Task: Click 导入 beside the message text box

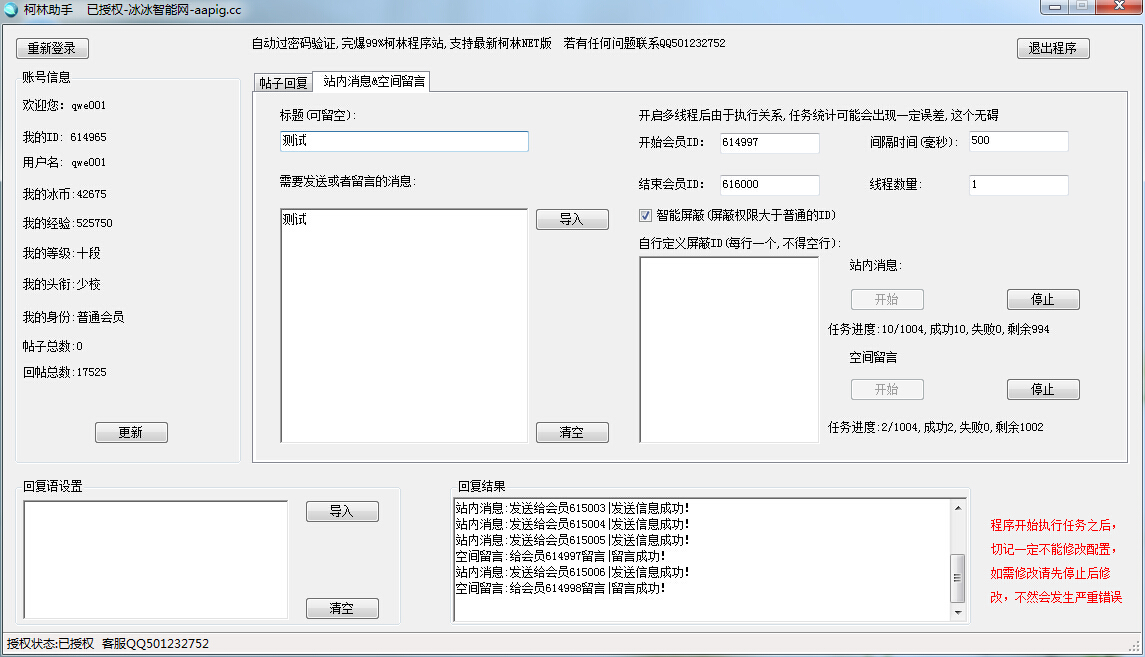Action: [572, 219]
